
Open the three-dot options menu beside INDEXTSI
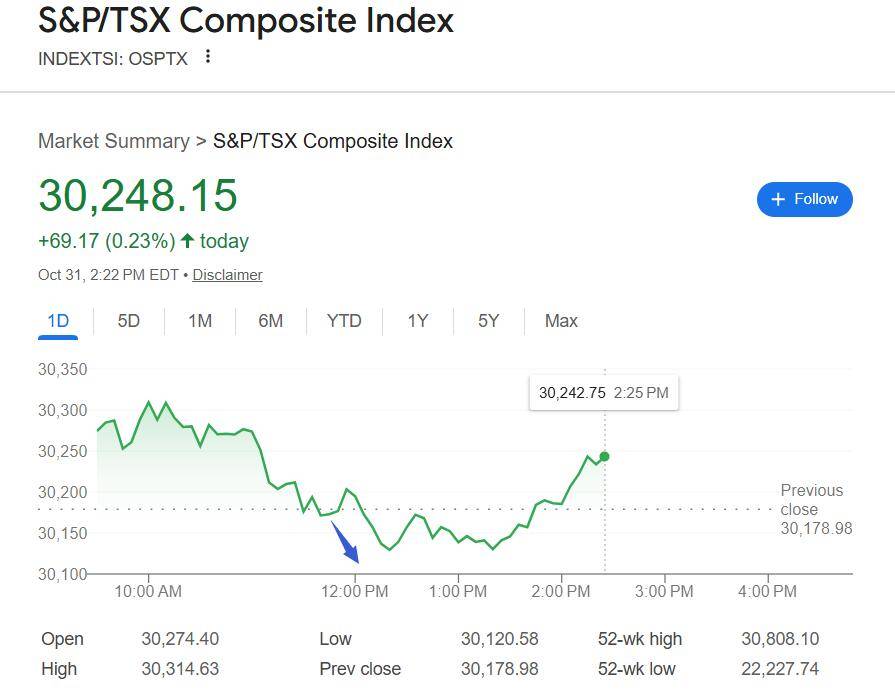(208, 57)
